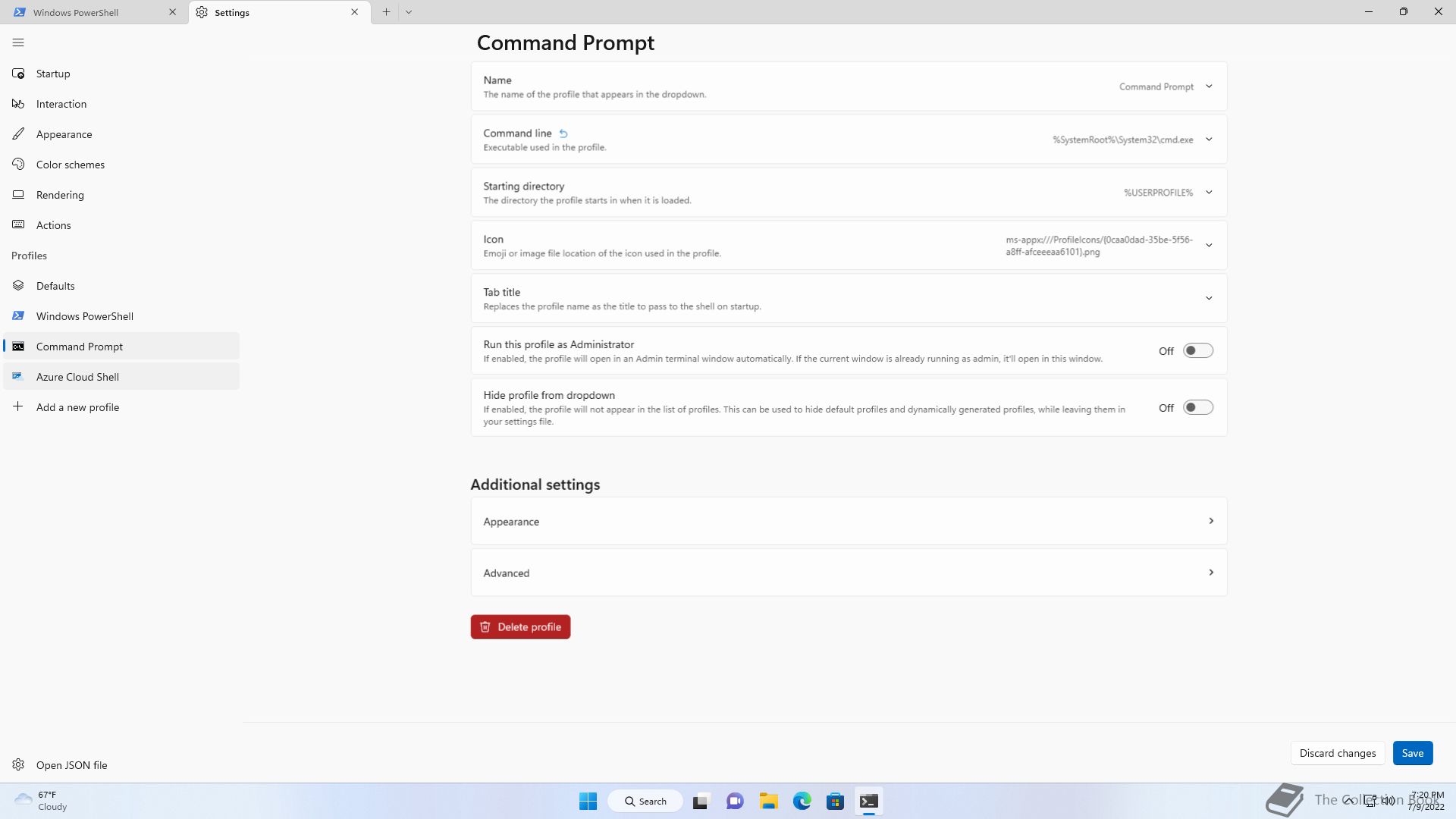Click Add a new profile
The image size is (1456, 819).
tap(121, 407)
